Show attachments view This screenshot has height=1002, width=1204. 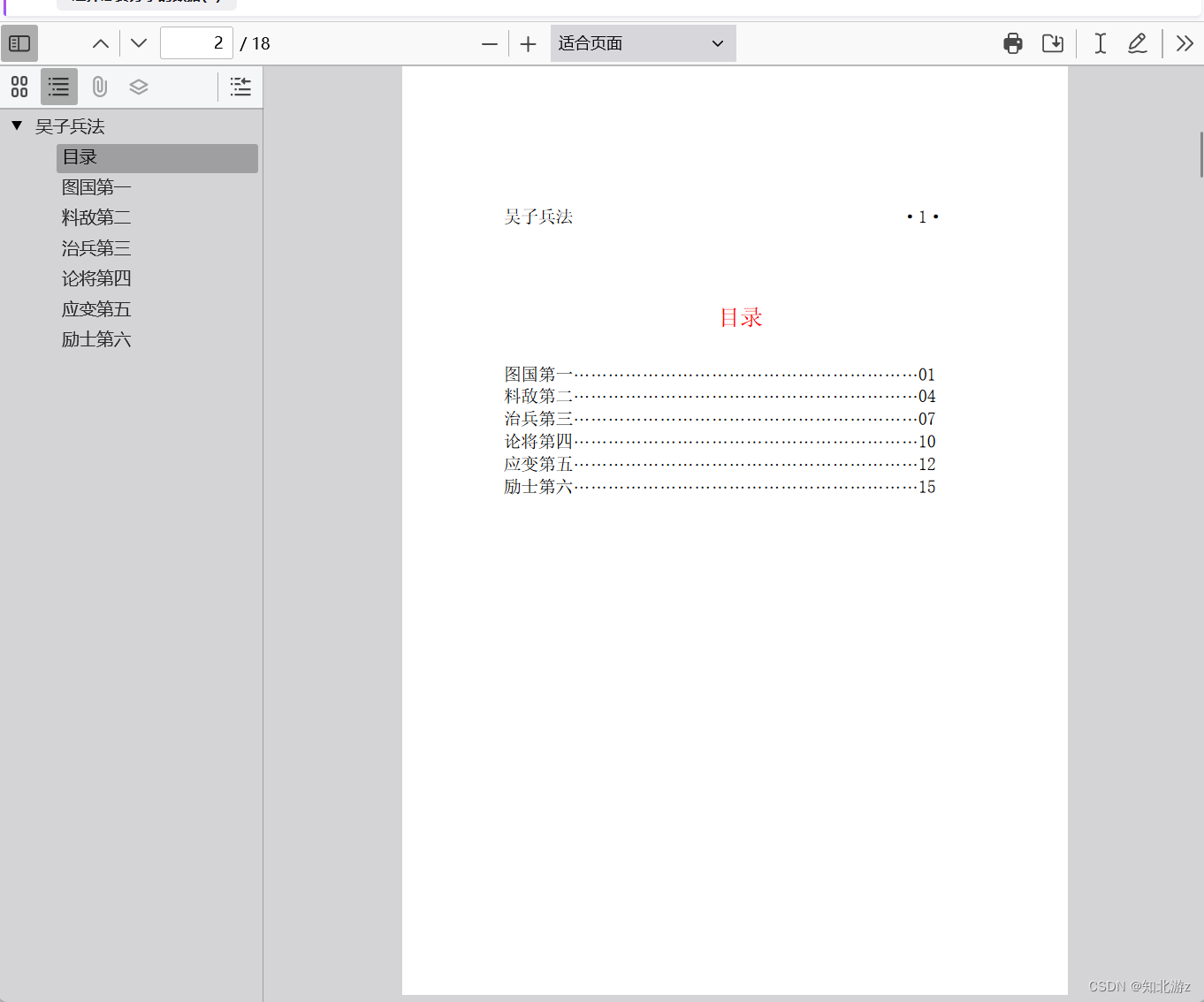99,87
